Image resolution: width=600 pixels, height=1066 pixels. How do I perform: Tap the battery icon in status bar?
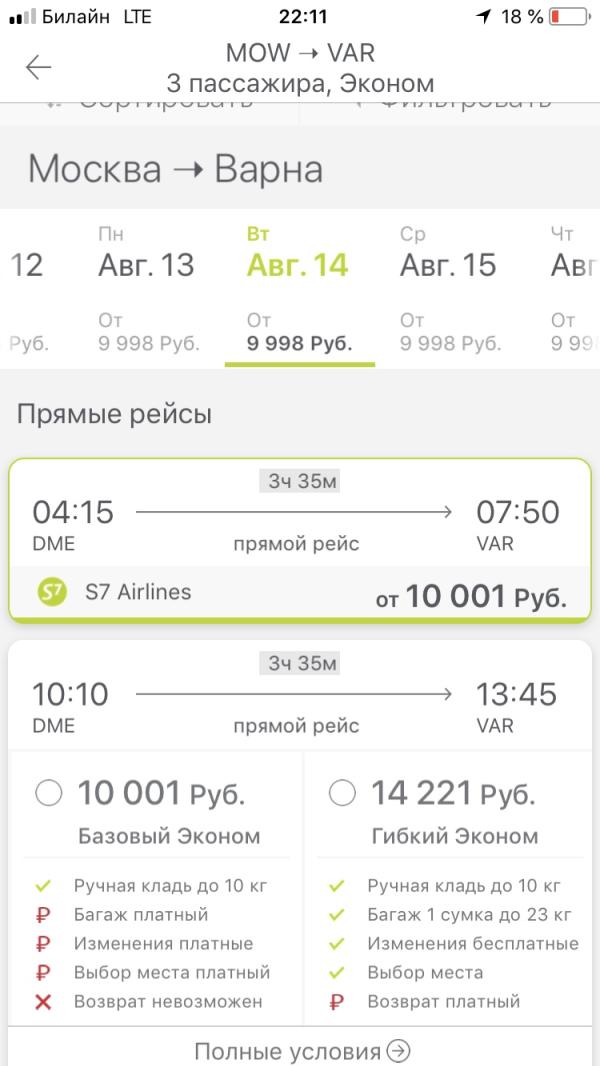point(569,16)
